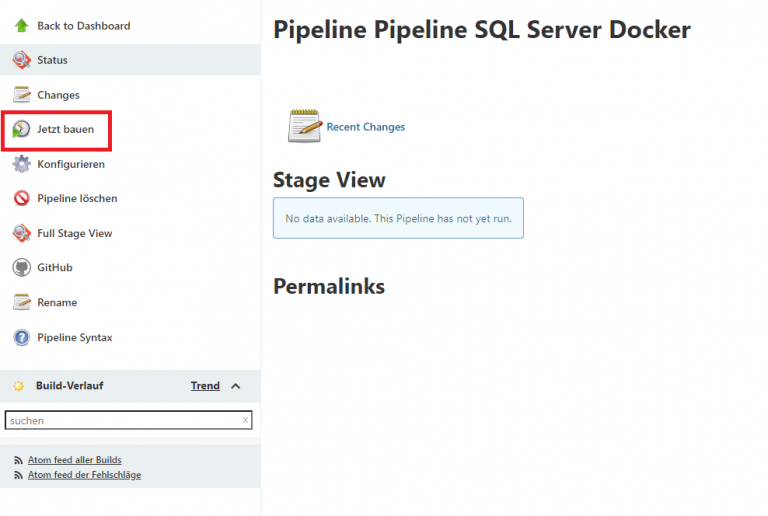Viewport: 768px width, 516px height.
Task: Clear the build search with x
Action: (x=245, y=420)
